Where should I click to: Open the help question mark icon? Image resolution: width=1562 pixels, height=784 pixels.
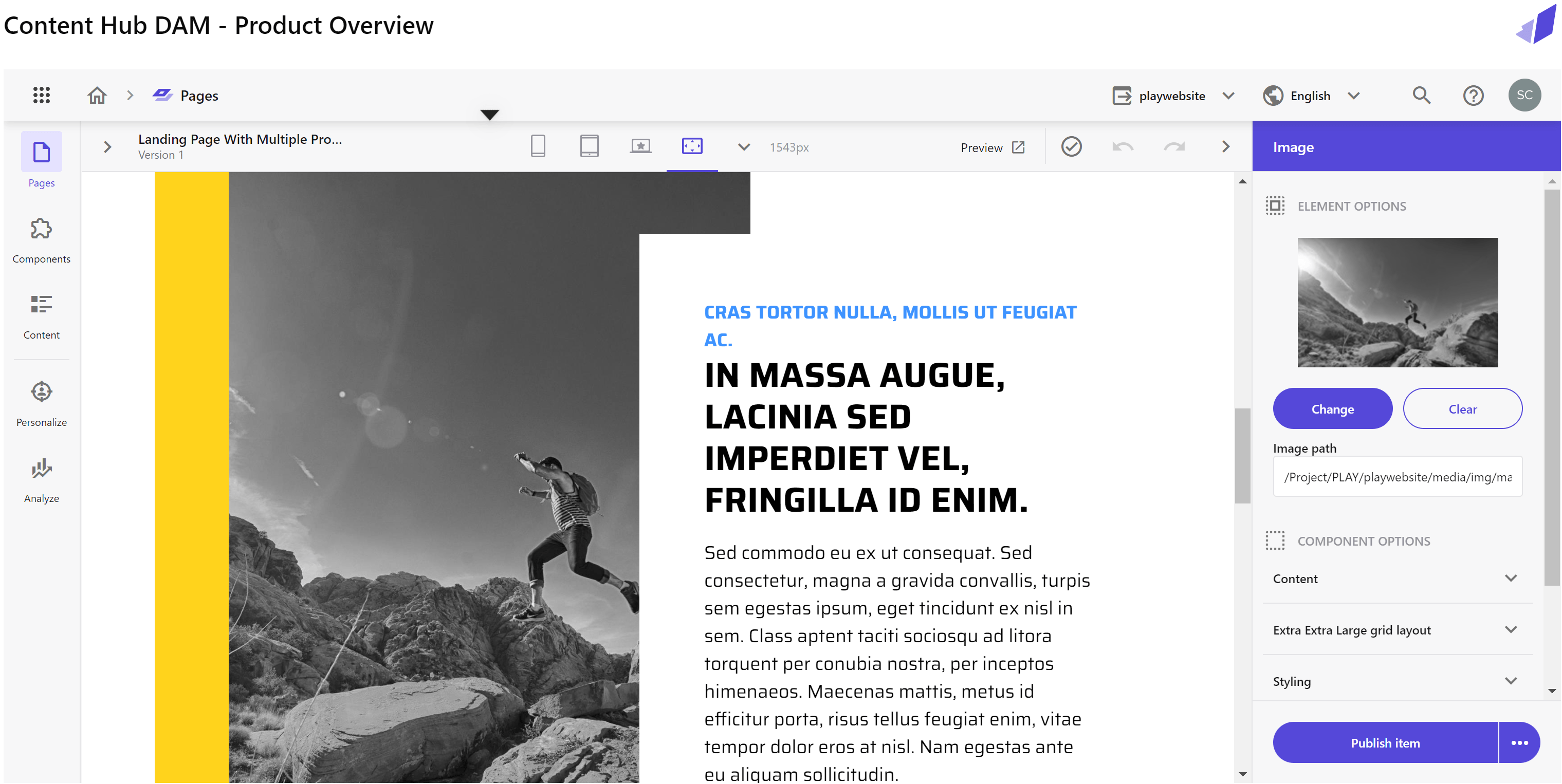(x=1473, y=95)
